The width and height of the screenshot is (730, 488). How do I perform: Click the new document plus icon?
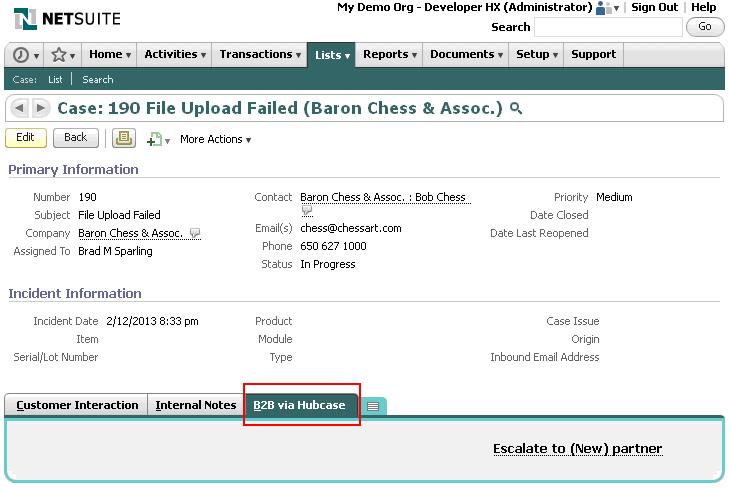(155, 139)
